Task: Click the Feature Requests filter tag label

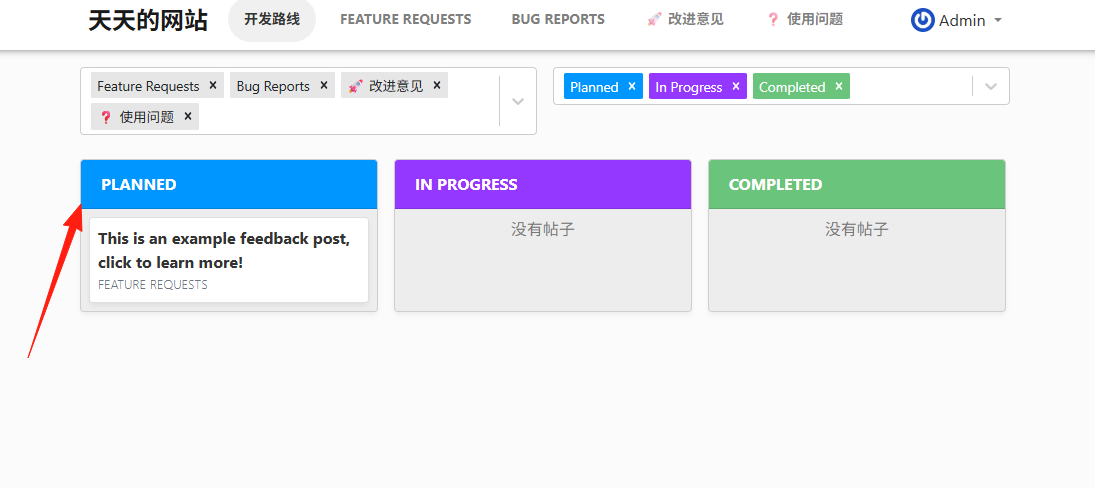Action: pyautogui.click(x=148, y=86)
